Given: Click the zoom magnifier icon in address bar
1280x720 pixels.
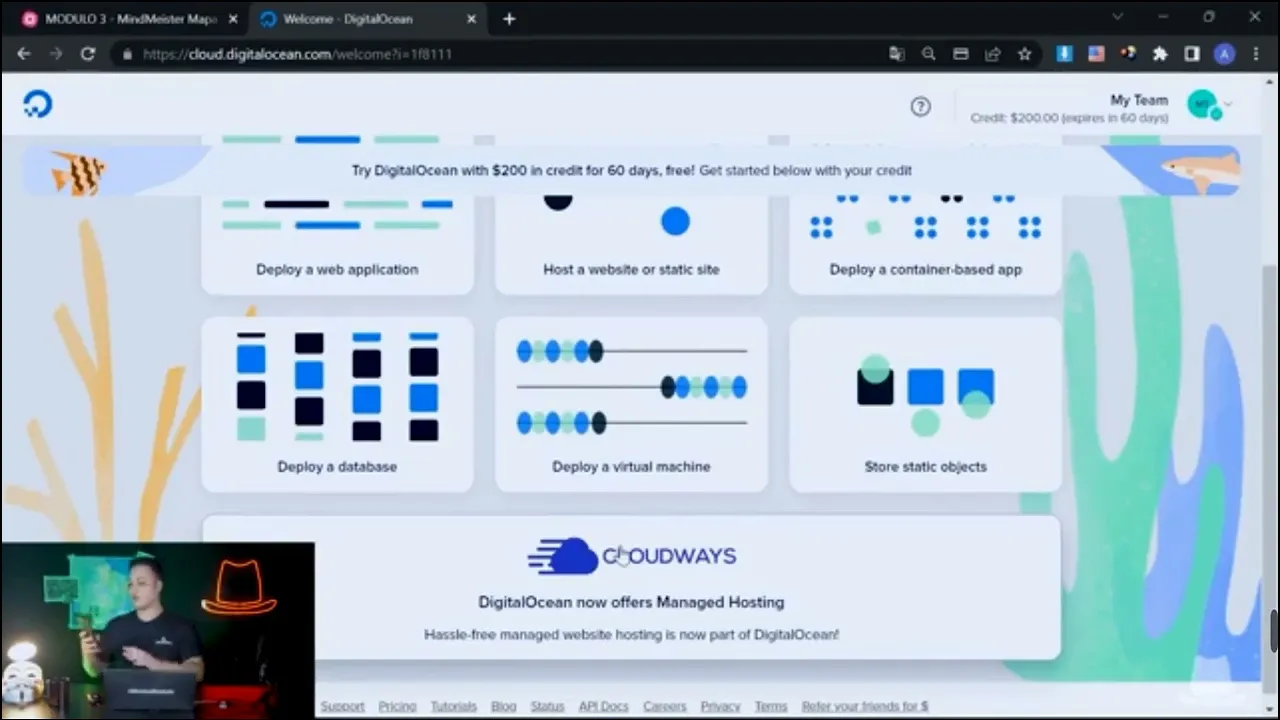Looking at the screenshot, I should pyautogui.click(x=929, y=54).
